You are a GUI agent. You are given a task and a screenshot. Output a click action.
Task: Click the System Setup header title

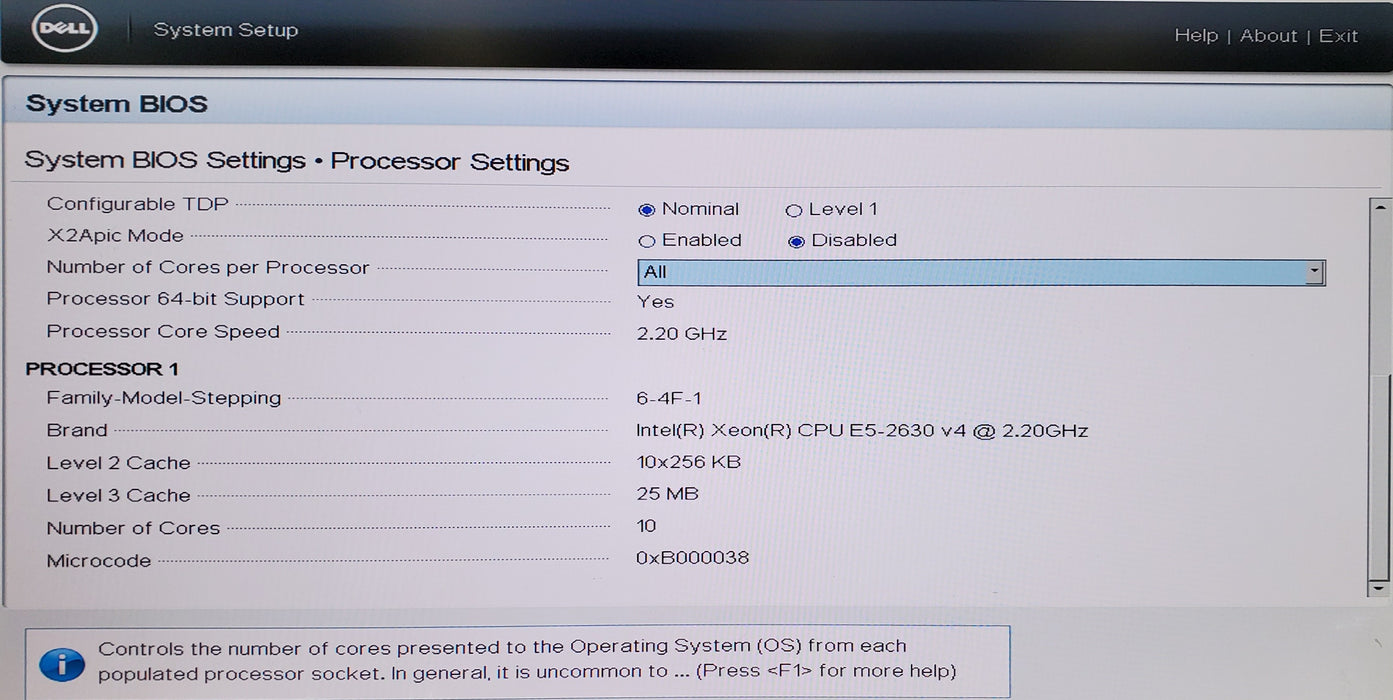[226, 30]
